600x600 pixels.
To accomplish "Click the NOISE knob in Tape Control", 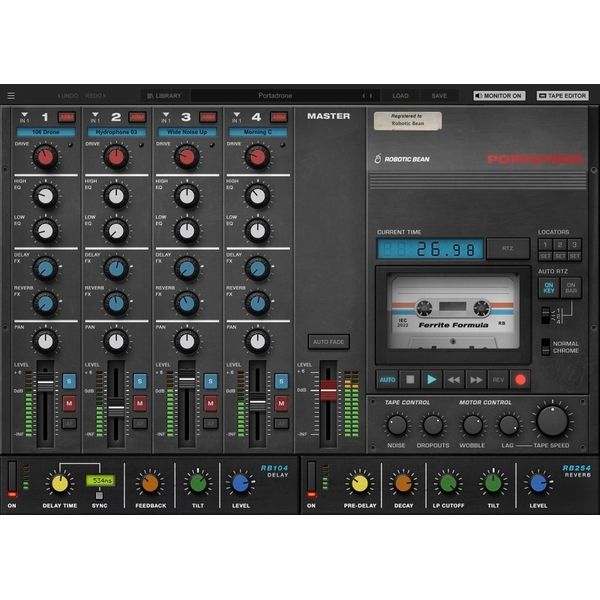I will 397,425.
